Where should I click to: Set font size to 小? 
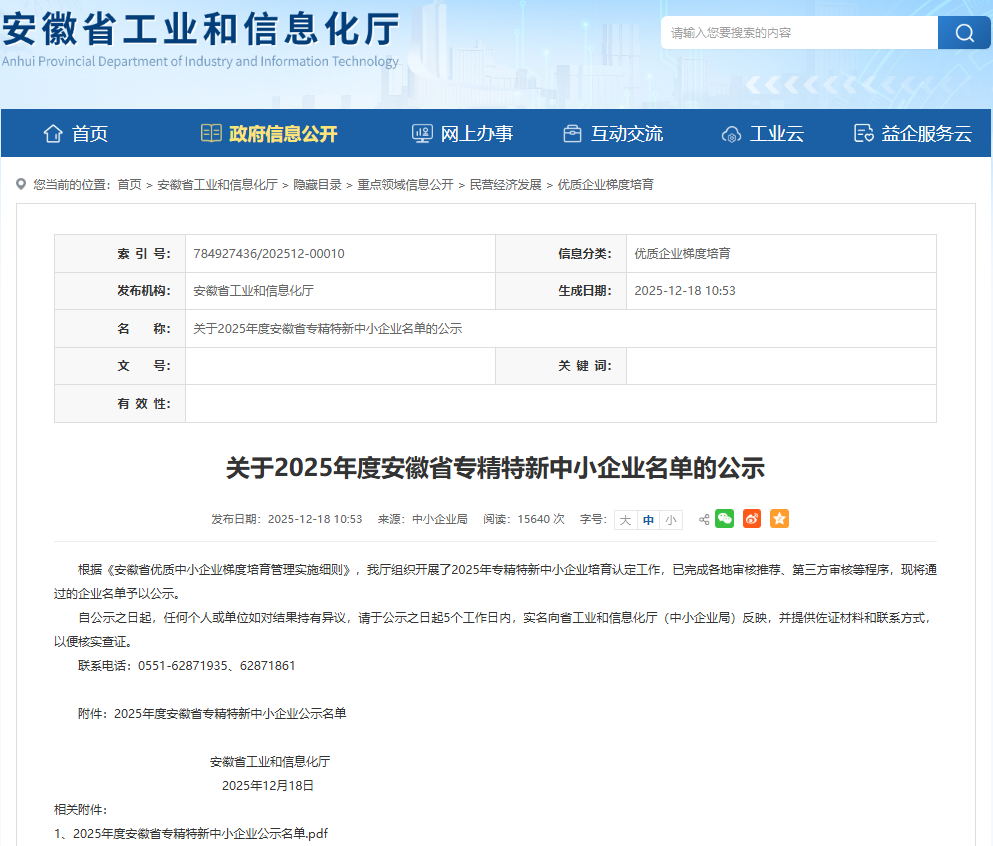(671, 520)
